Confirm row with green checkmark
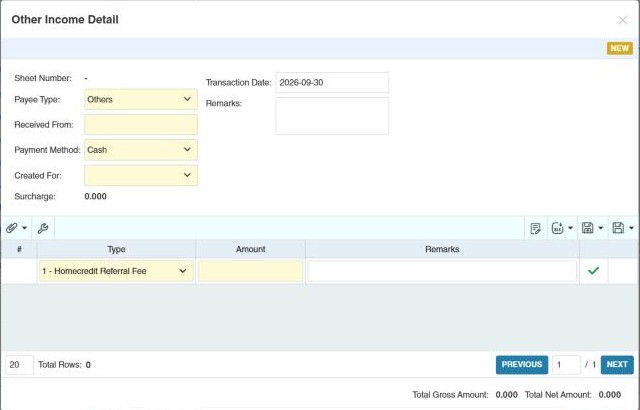 click(x=593, y=270)
